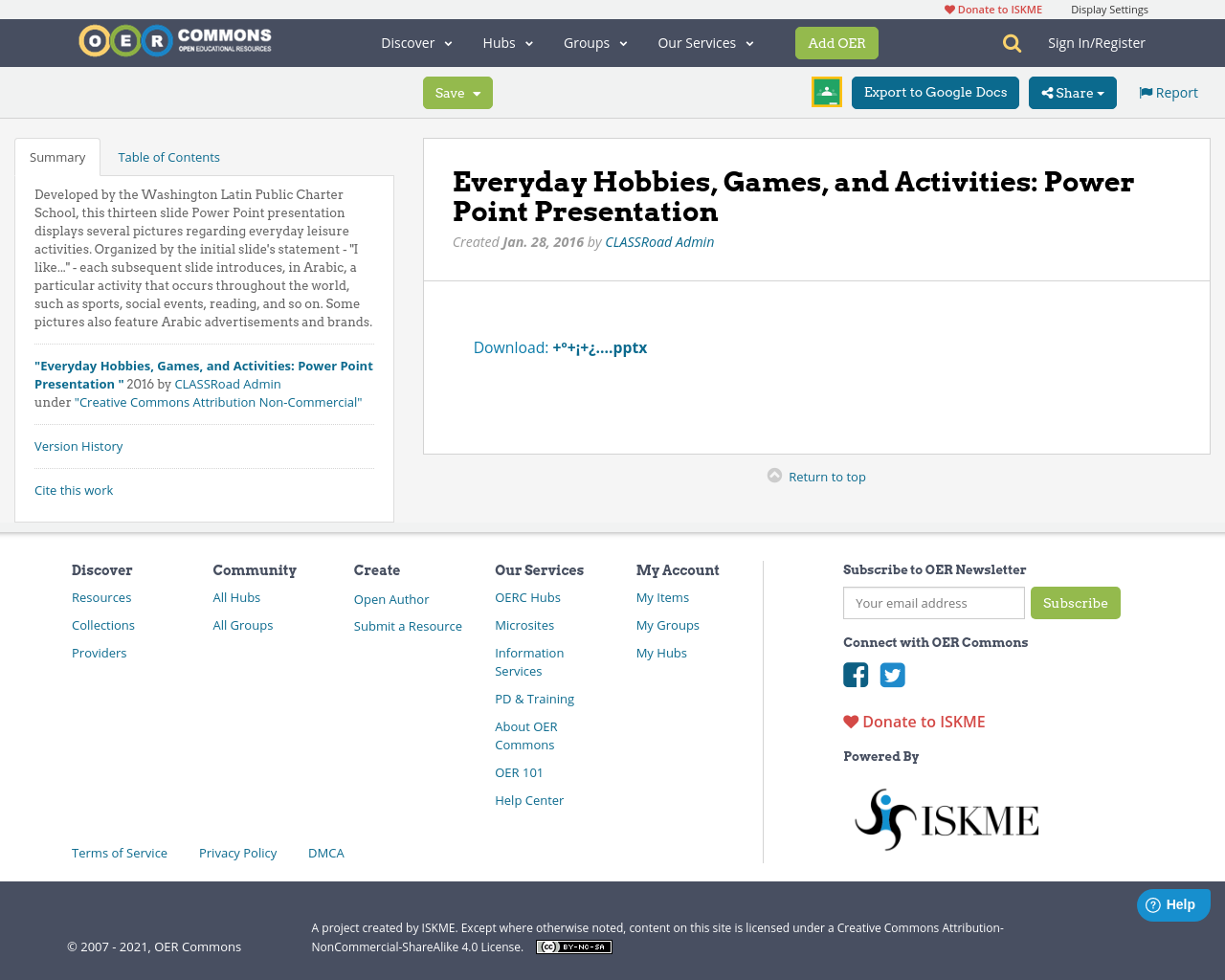Open Display Settings
The image size is (1225, 980).
click(x=1109, y=10)
